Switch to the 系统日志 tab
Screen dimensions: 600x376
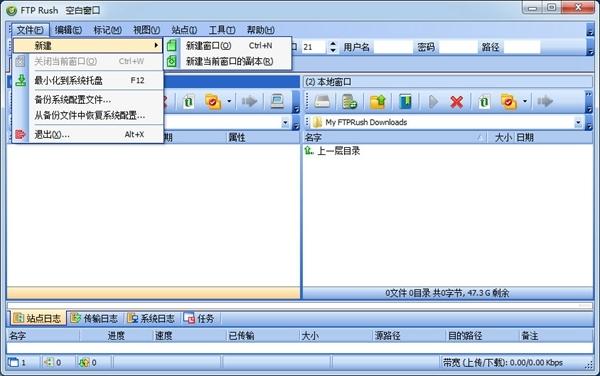coord(152,318)
